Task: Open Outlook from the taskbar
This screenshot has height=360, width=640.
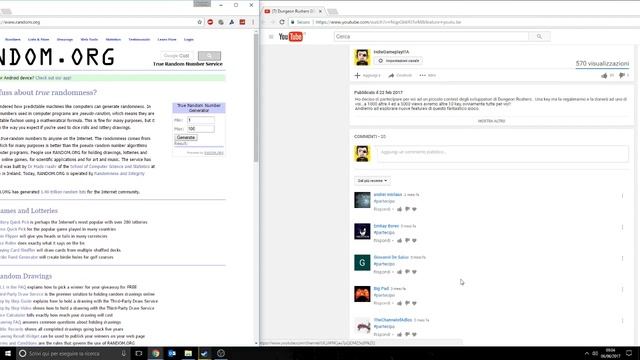Action: [172, 353]
